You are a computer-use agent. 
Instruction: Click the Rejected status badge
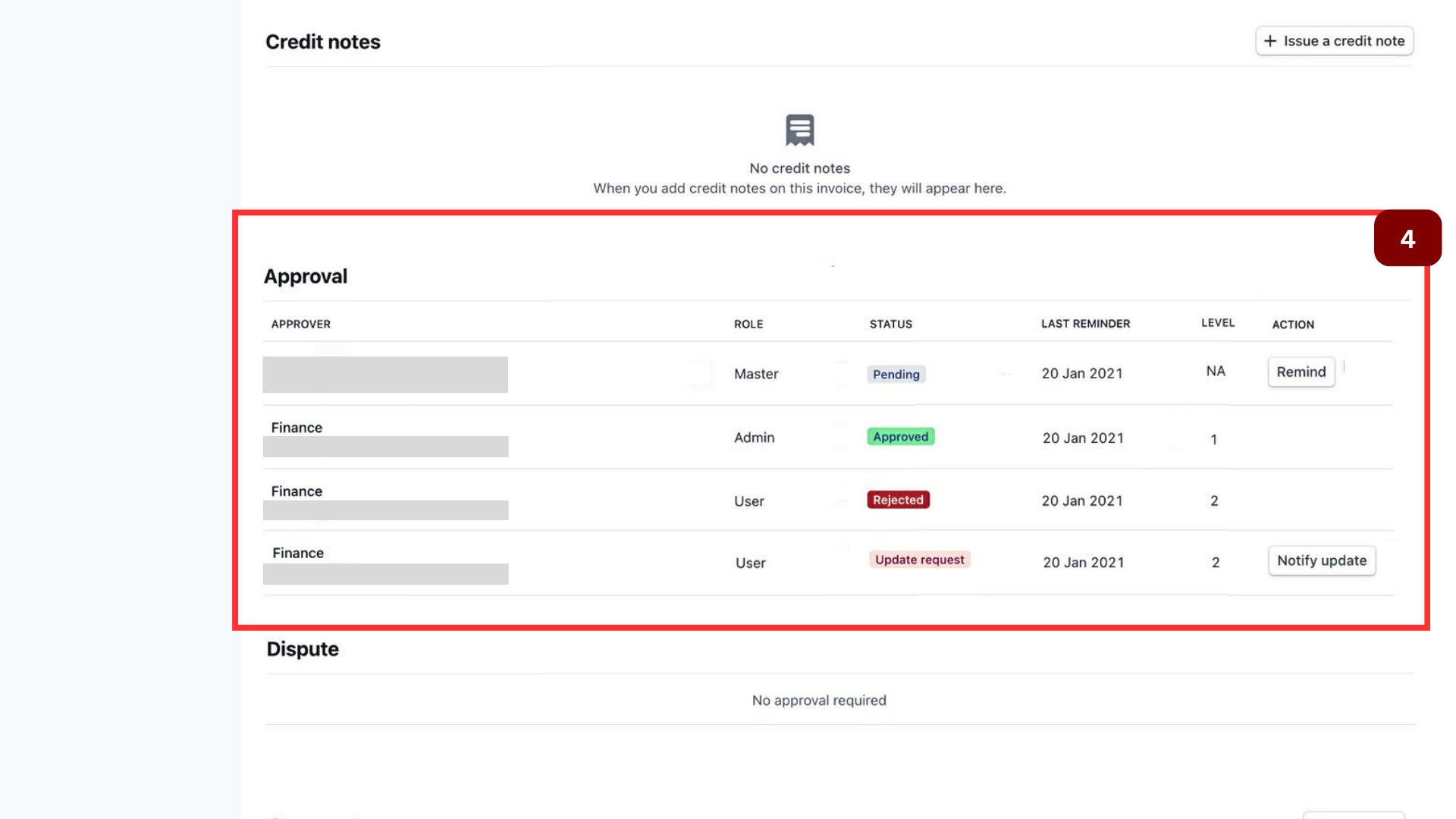tap(898, 500)
